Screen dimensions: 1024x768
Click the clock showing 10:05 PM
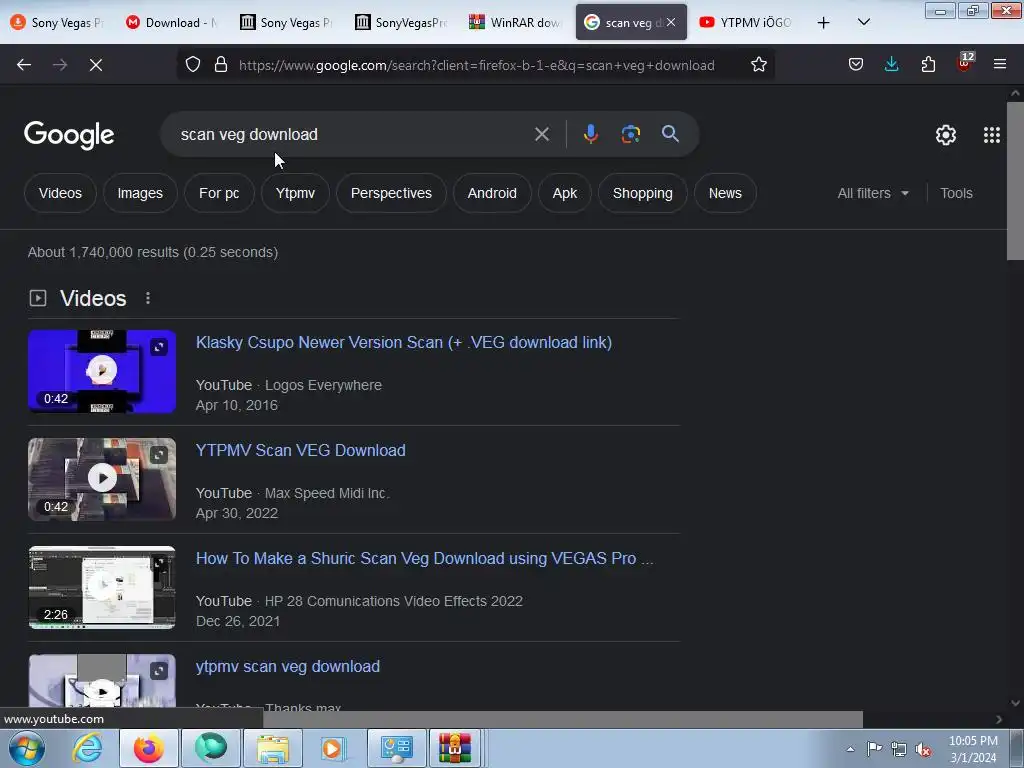point(973,749)
